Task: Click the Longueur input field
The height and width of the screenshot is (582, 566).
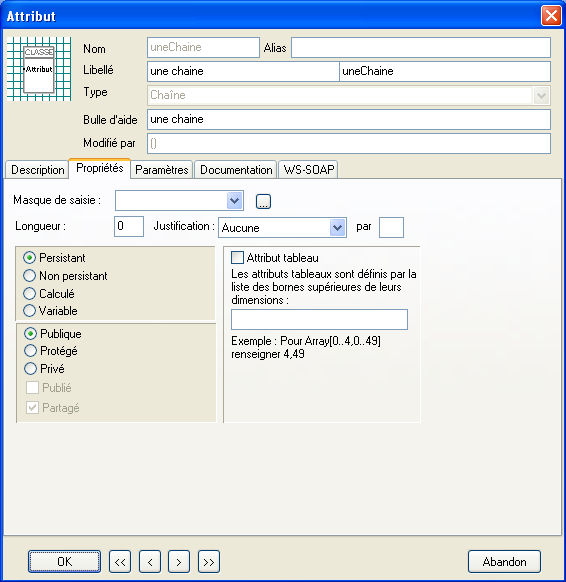Action: point(129,226)
